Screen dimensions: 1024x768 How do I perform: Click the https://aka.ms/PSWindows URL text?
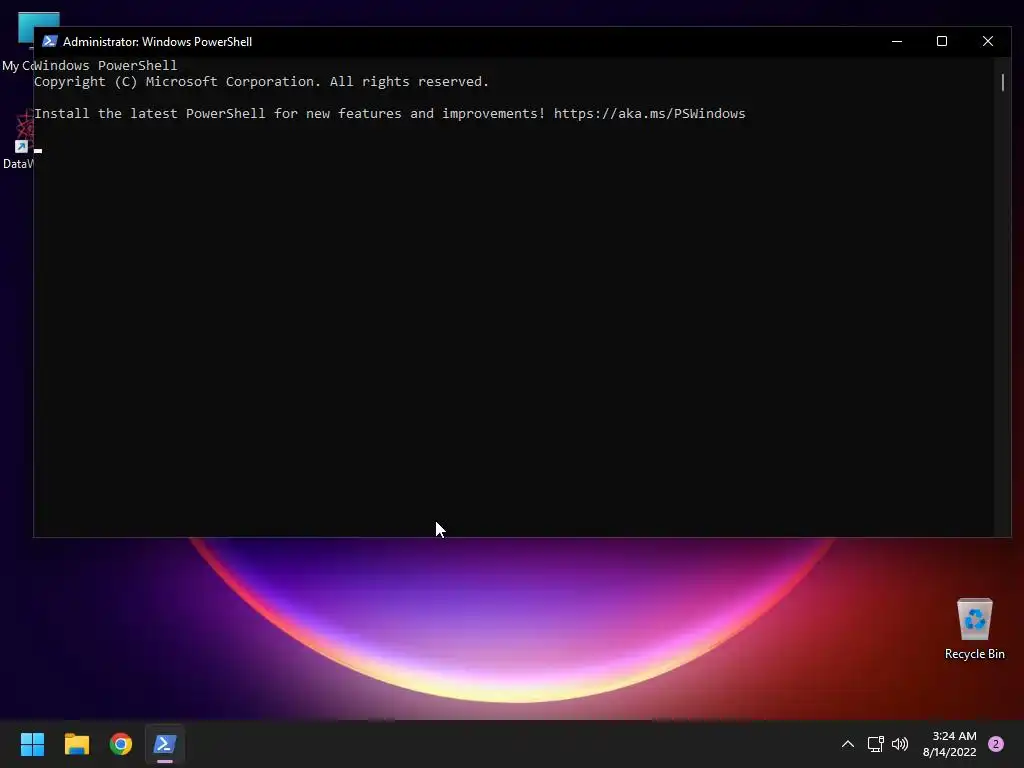coord(649,114)
